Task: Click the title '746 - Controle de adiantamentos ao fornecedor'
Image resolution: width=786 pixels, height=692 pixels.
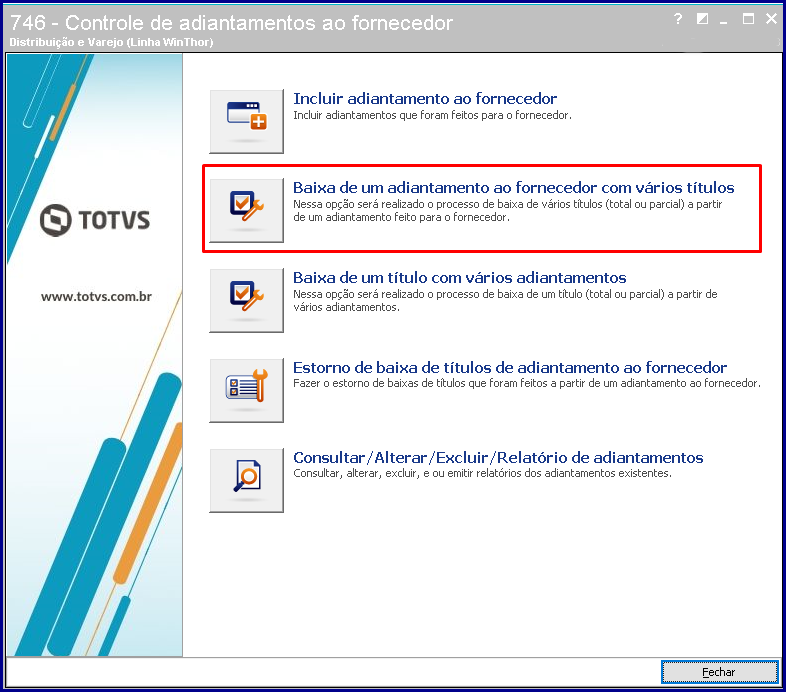Action: [231, 23]
